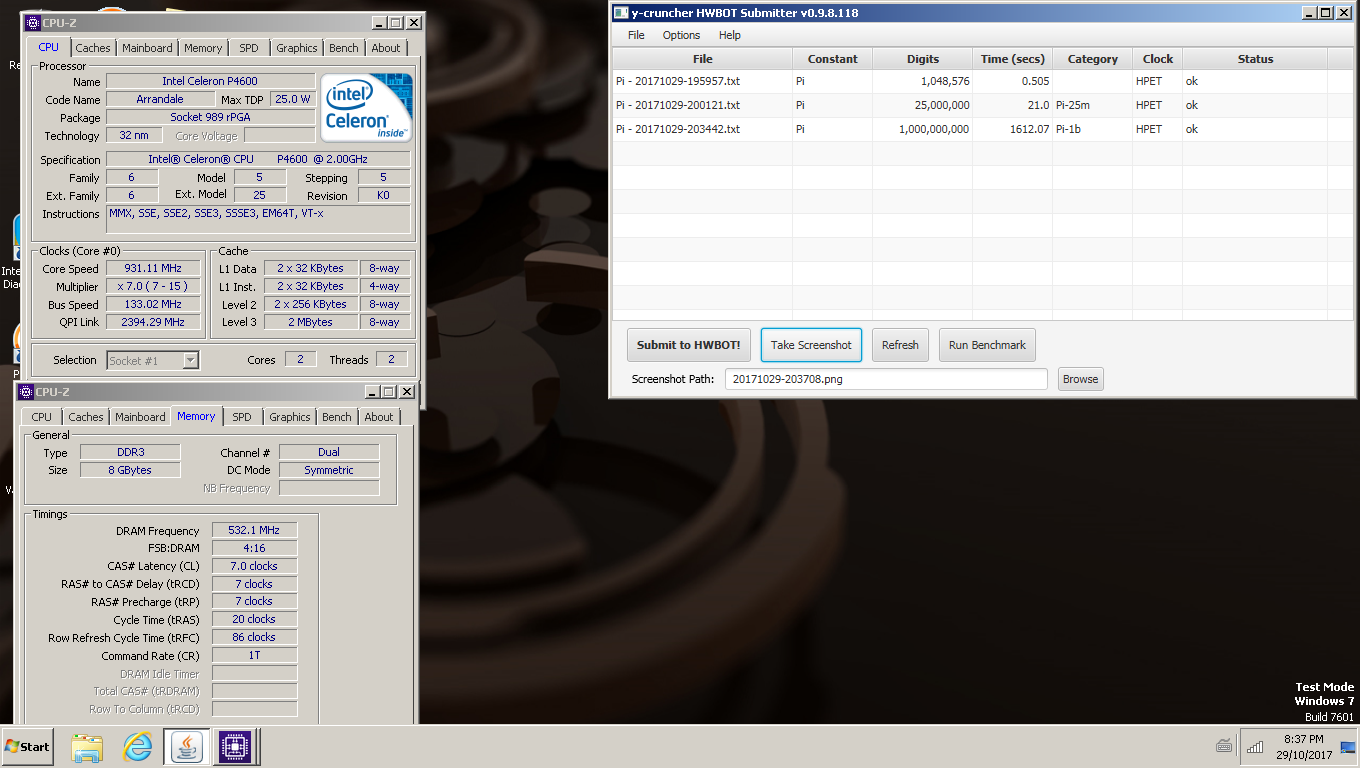
Task: Open the SPD tab in top CPU-Z window
Action: pyautogui.click(x=249, y=48)
